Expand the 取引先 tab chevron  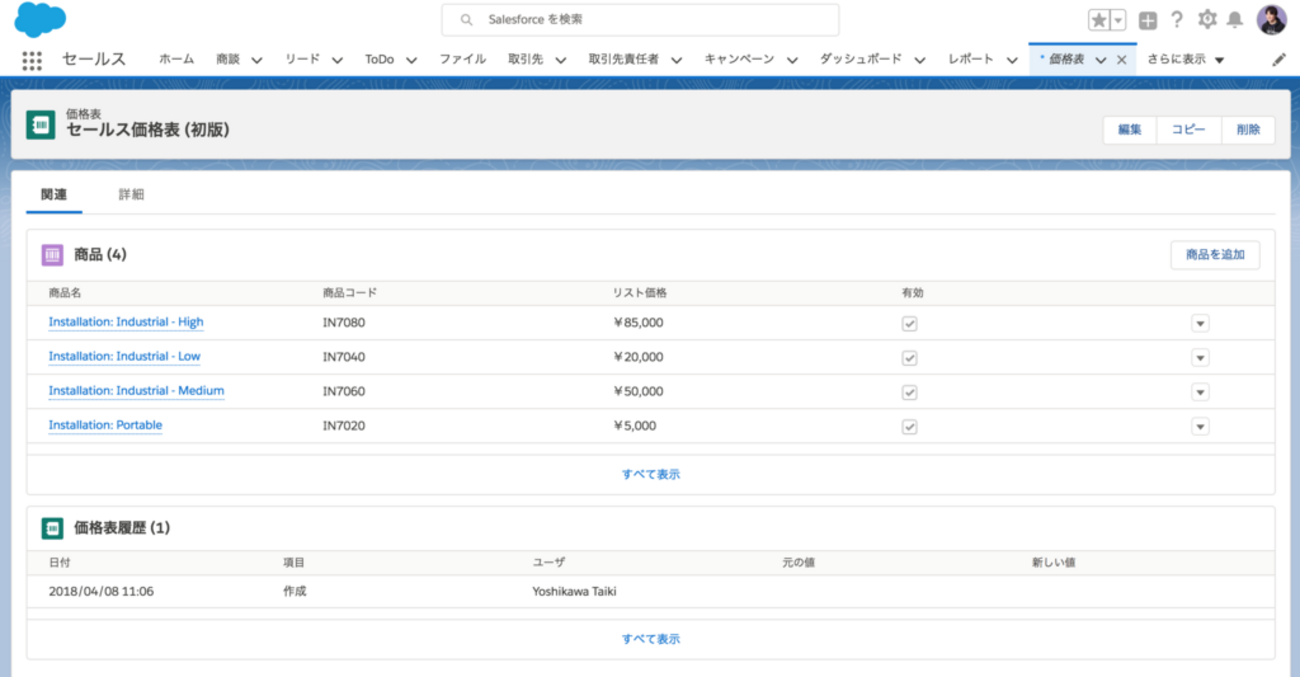pyautogui.click(x=560, y=60)
